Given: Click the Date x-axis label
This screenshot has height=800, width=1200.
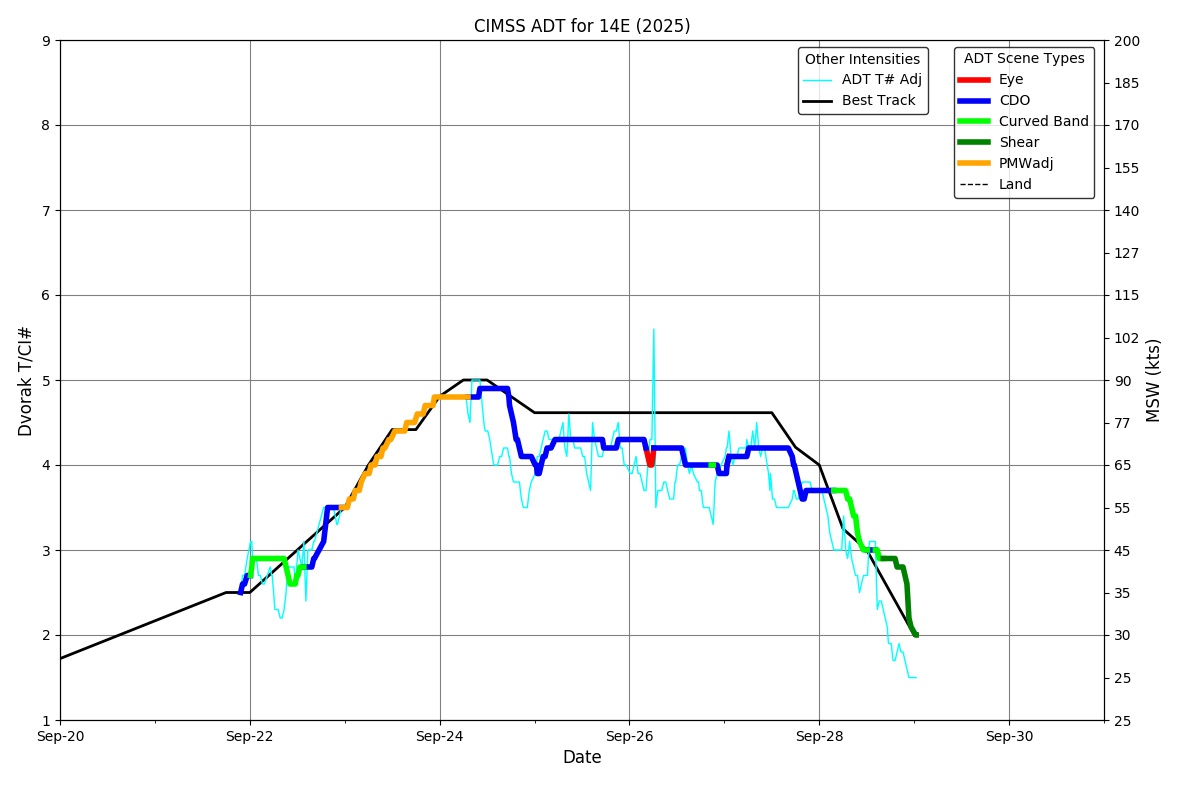Looking at the screenshot, I should point(582,758).
